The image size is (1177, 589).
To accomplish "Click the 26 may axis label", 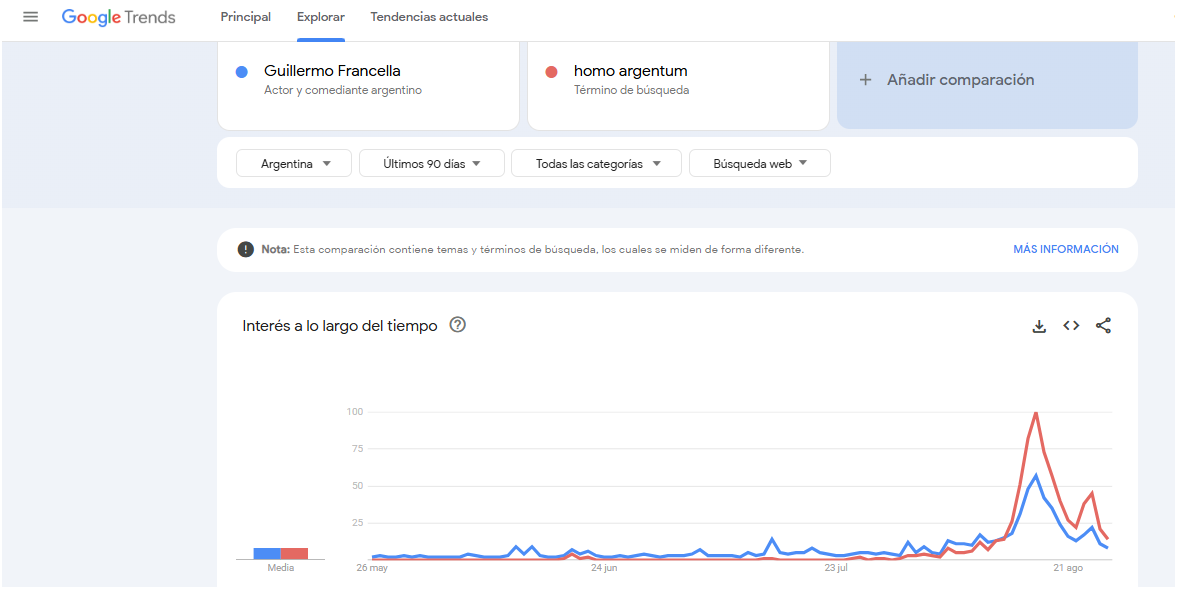I will [x=372, y=568].
